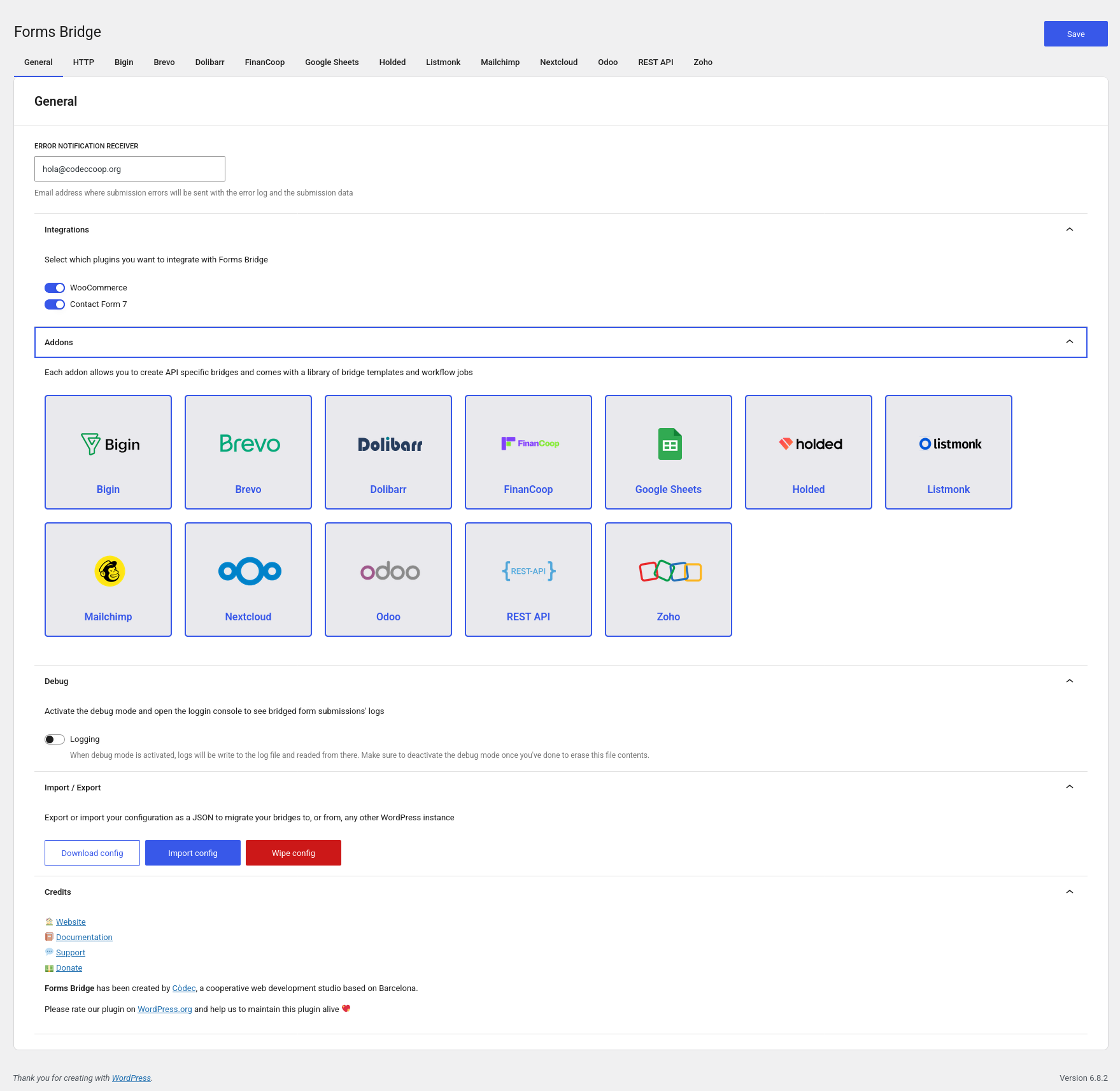Image resolution: width=1120 pixels, height=1091 pixels.
Task: Click the Brevo logo icon
Action: point(250,443)
